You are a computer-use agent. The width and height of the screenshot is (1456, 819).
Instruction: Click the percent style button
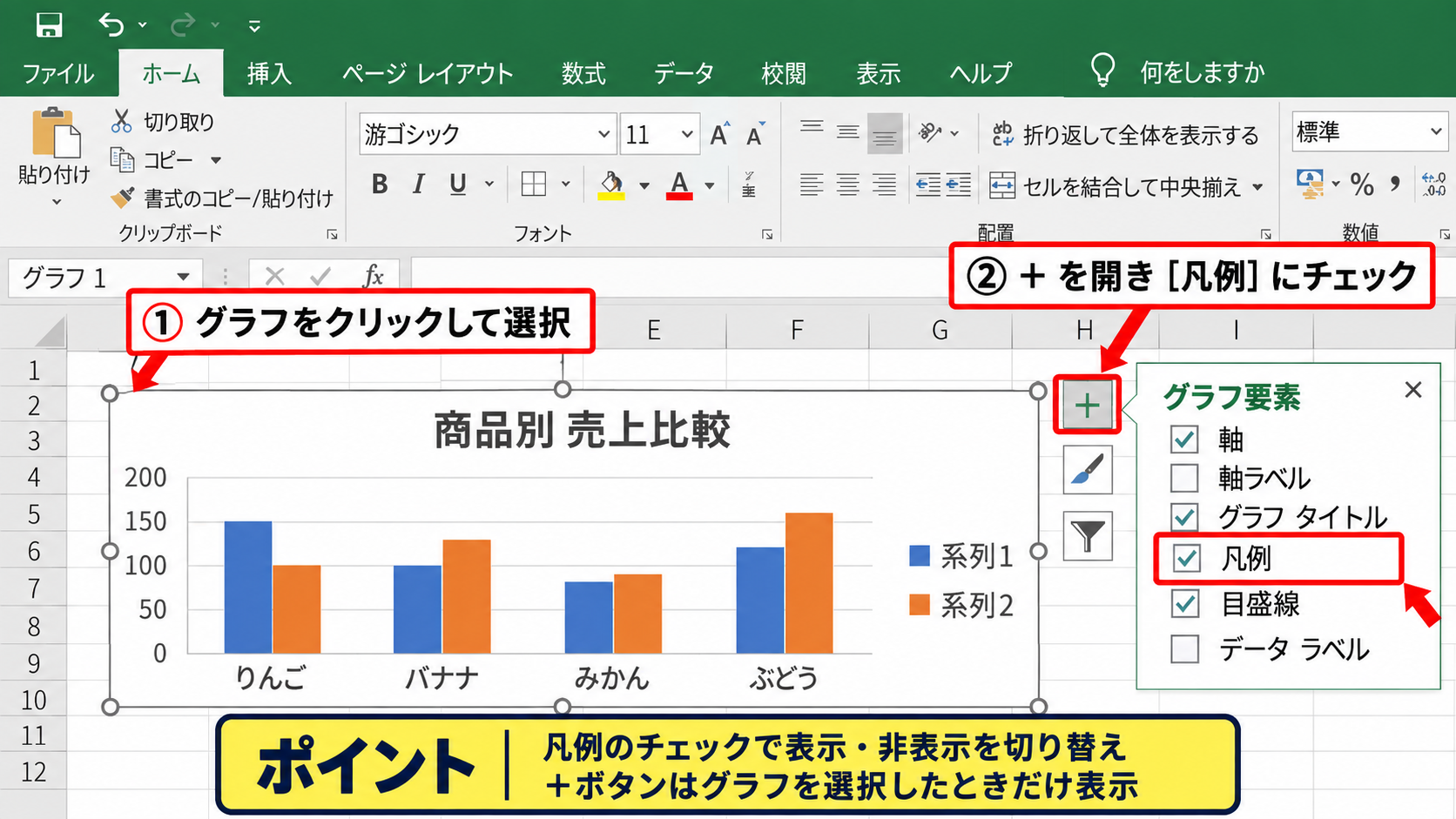tap(1362, 184)
